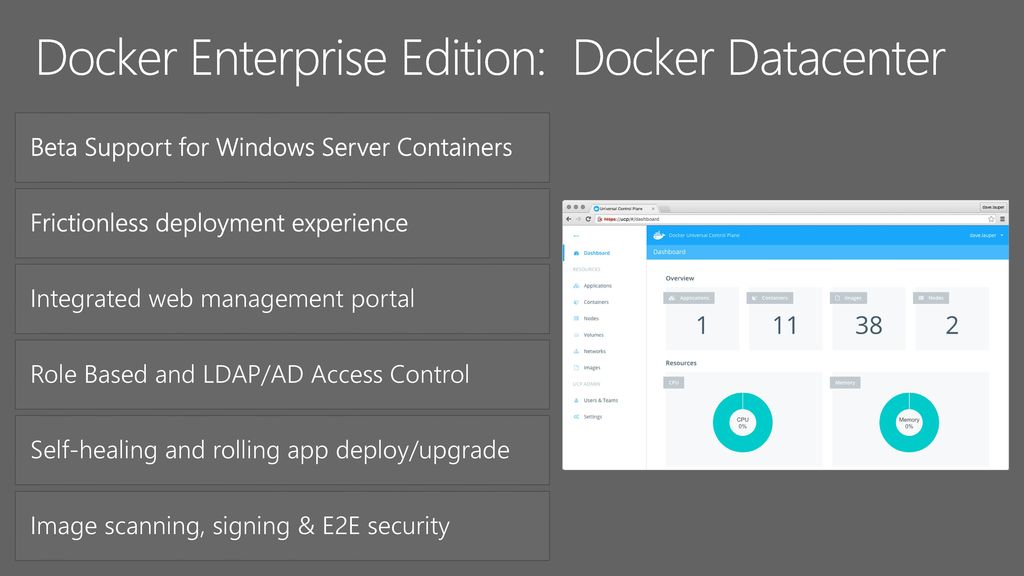
Task: Open the browser hamburger menu
Action: [1002, 219]
